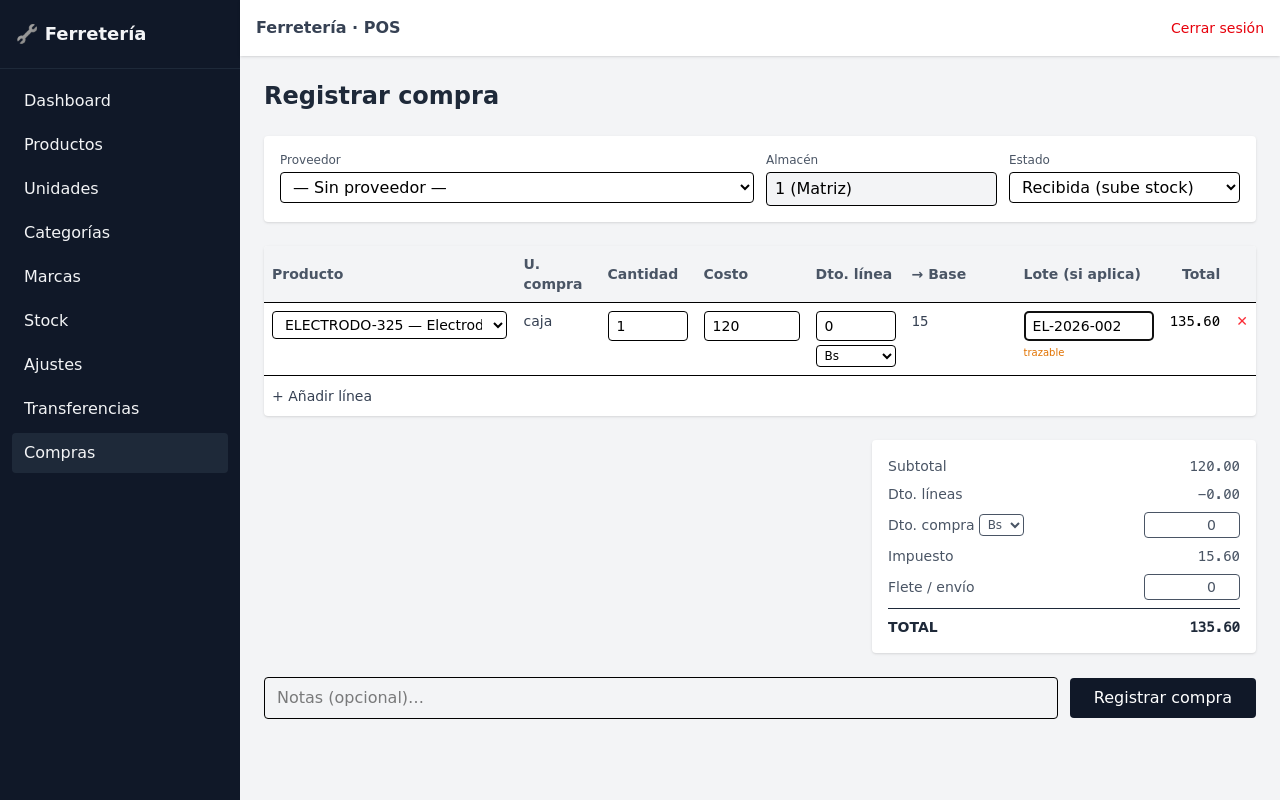The width and height of the screenshot is (1280, 800).
Task: Click the Dto. líneas value −0.00
Action: point(1219,494)
